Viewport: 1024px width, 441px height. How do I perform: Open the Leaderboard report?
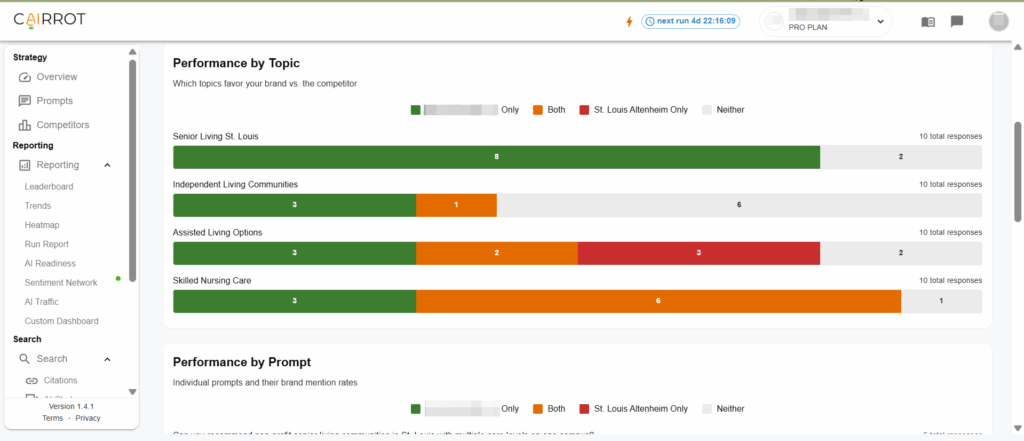49,186
